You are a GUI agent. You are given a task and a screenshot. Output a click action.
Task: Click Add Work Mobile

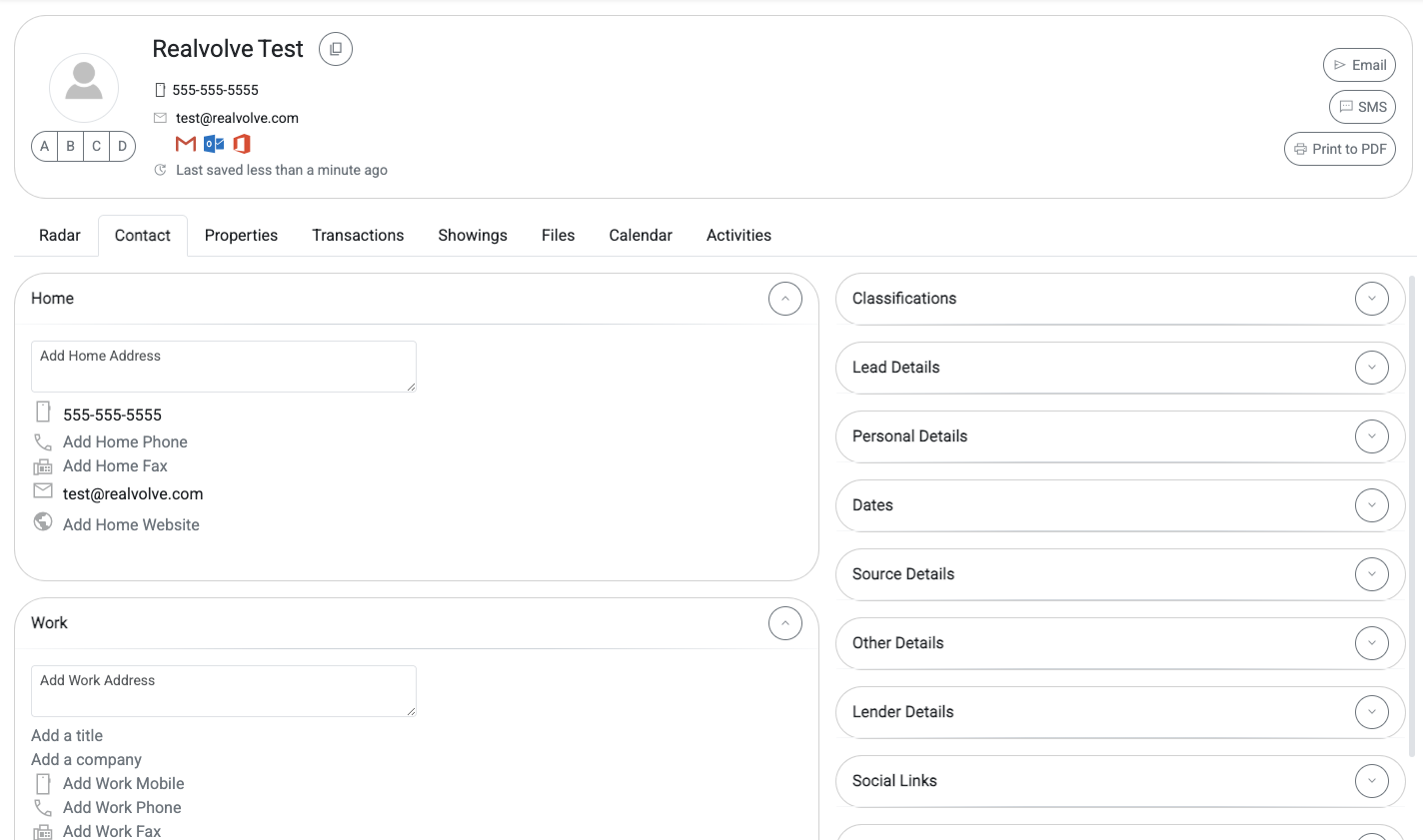(123, 784)
